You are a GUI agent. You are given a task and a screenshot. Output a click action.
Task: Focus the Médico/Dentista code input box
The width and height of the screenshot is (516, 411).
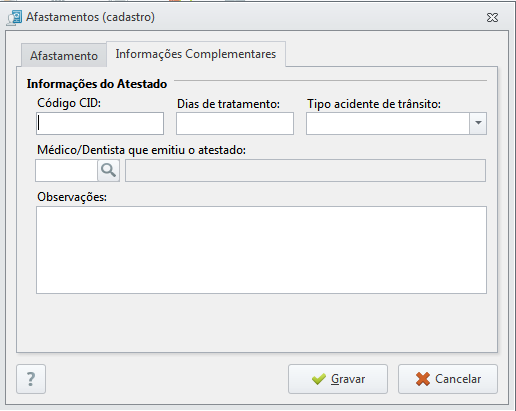[66, 170]
